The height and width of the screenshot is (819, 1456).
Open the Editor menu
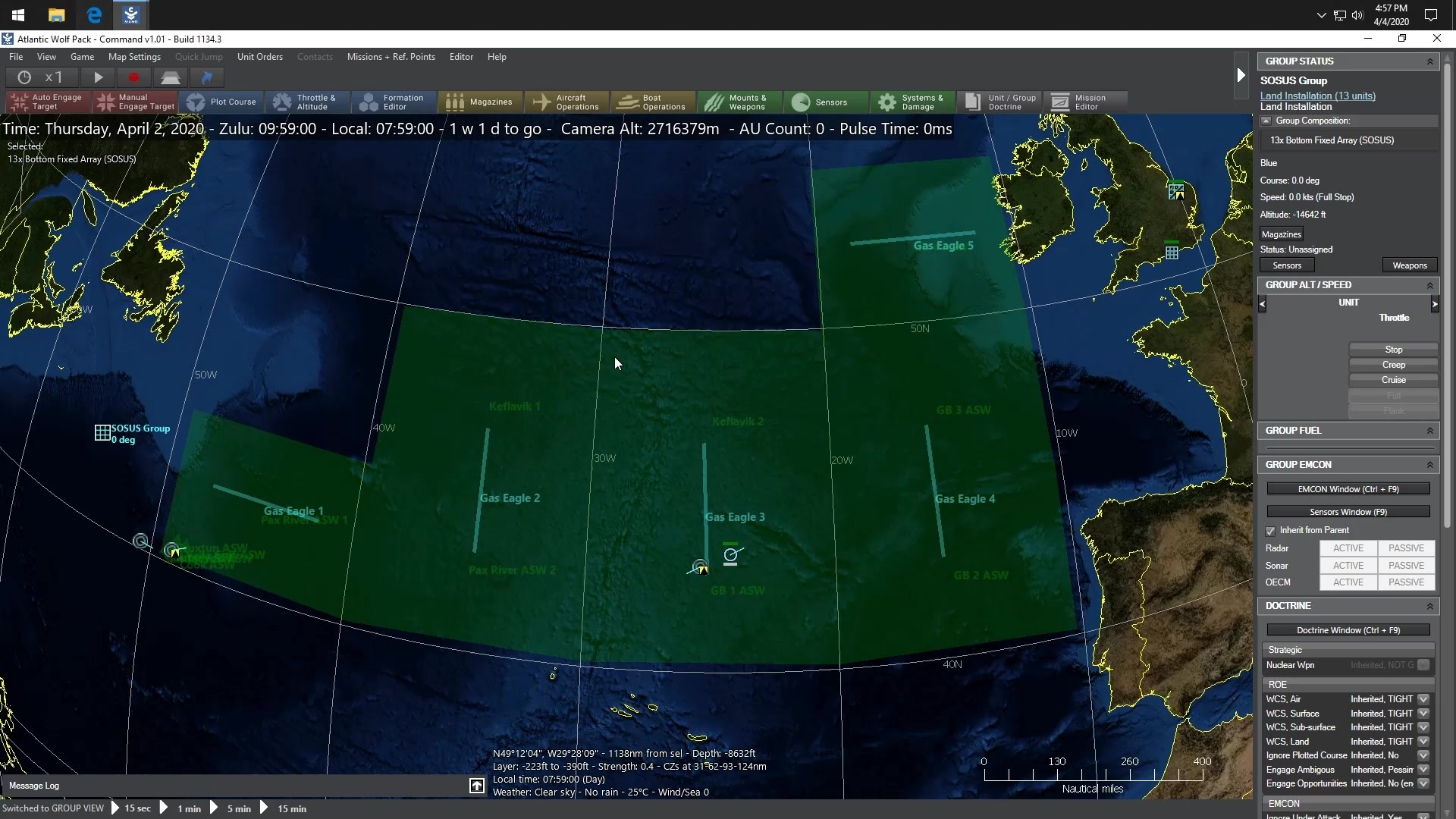click(461, 57)
